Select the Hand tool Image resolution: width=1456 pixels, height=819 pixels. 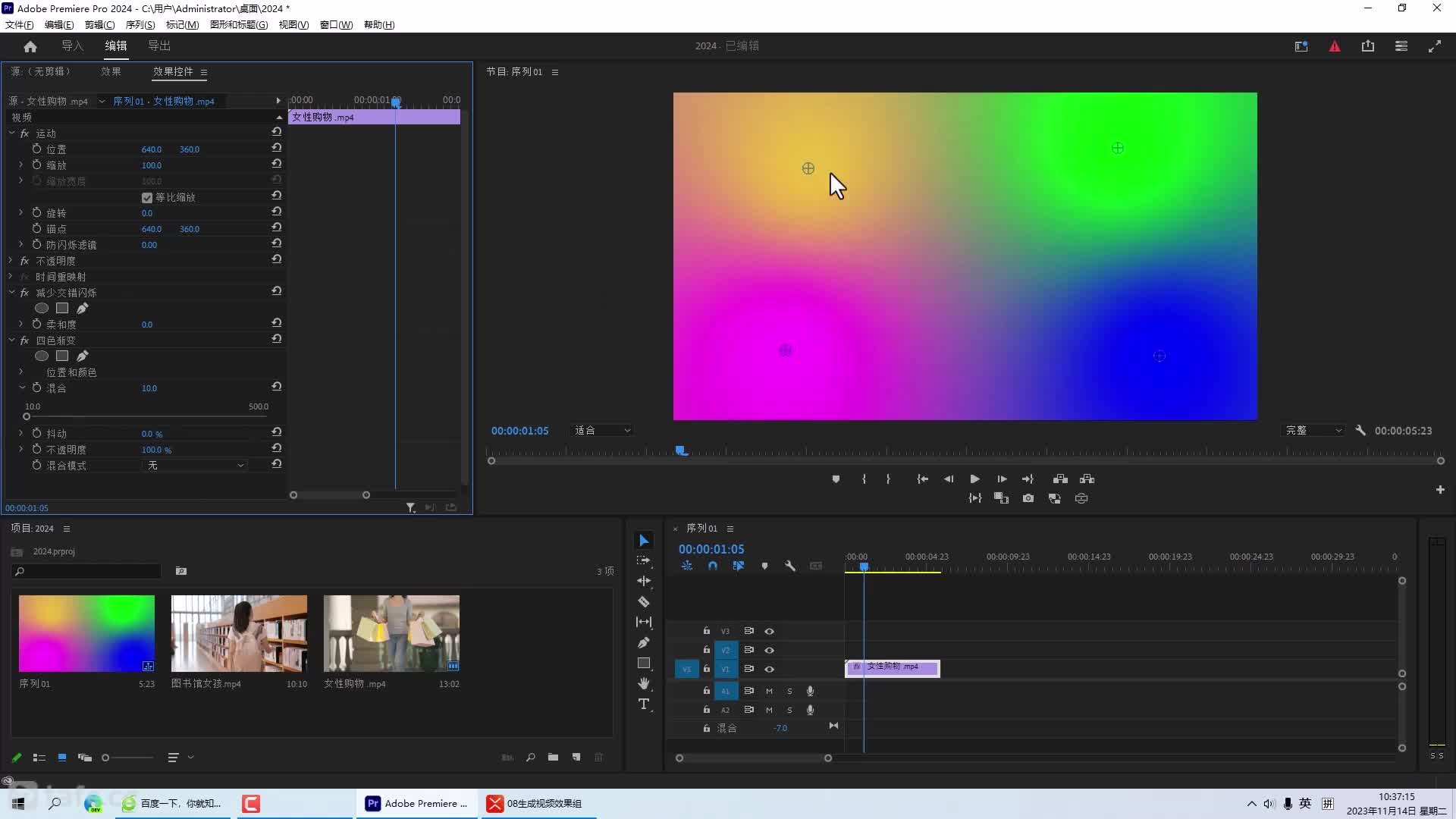644,683
